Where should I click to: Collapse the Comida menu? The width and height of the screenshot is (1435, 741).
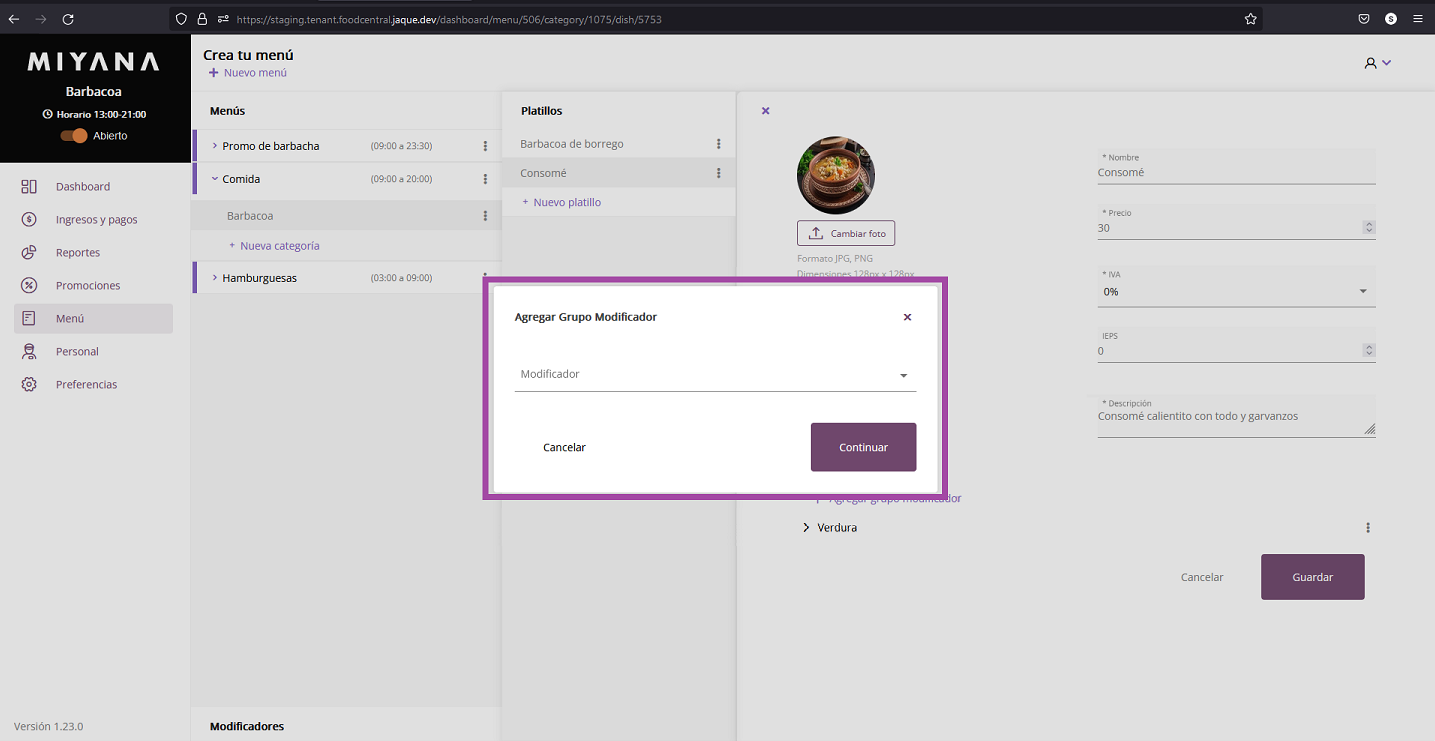214,179
